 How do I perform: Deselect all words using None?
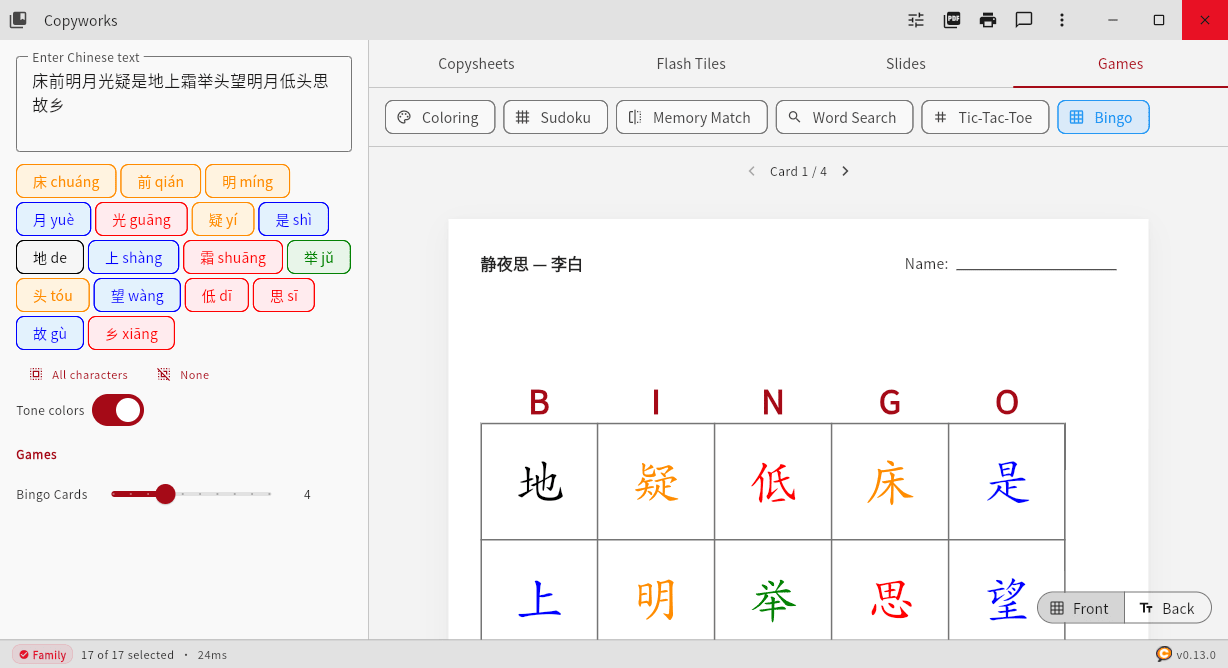(183, 374)
